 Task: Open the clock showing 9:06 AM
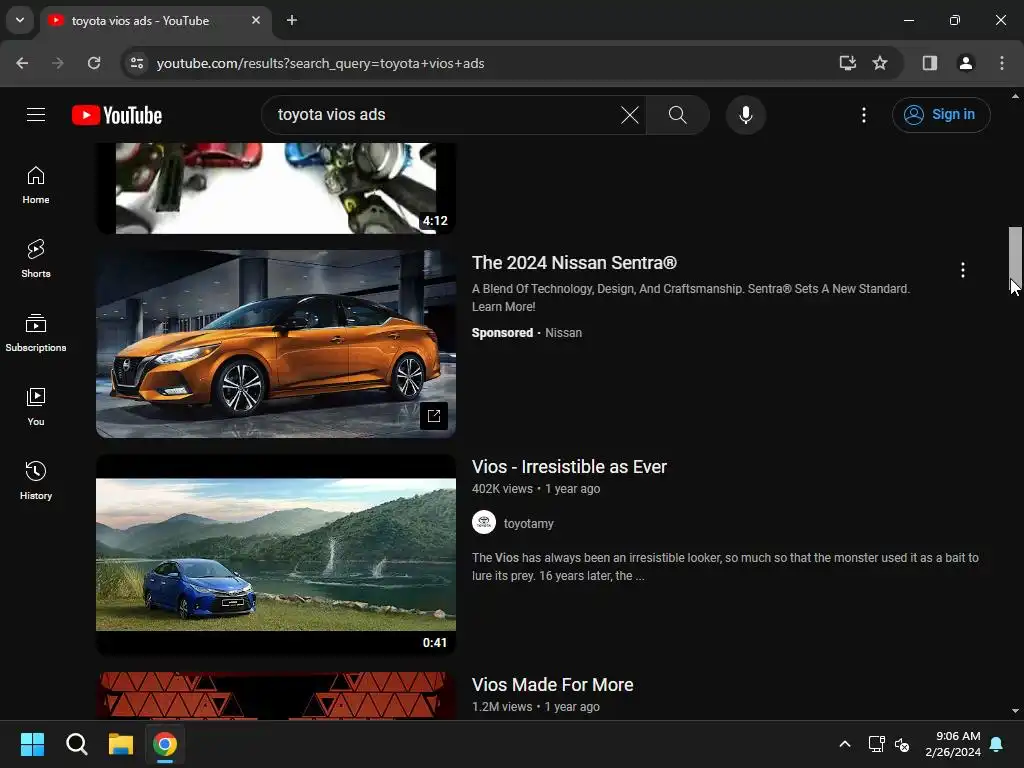coord(953,744)
